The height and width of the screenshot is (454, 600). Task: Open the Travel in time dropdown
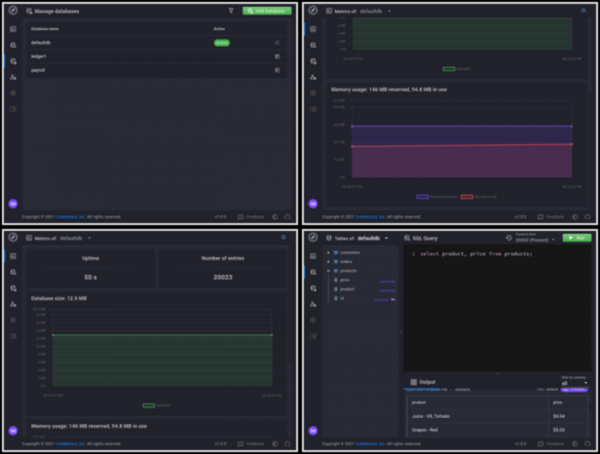[x=535, y=240]
